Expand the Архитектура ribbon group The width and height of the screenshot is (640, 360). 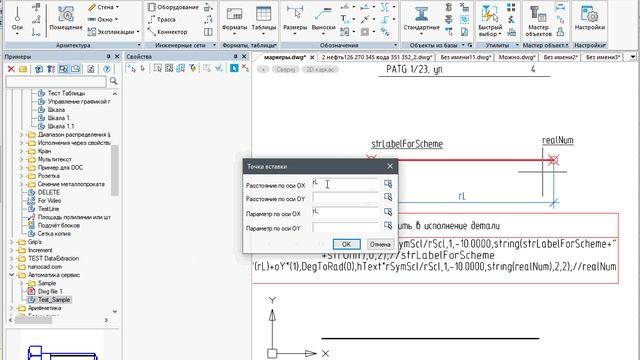(139, 45)
